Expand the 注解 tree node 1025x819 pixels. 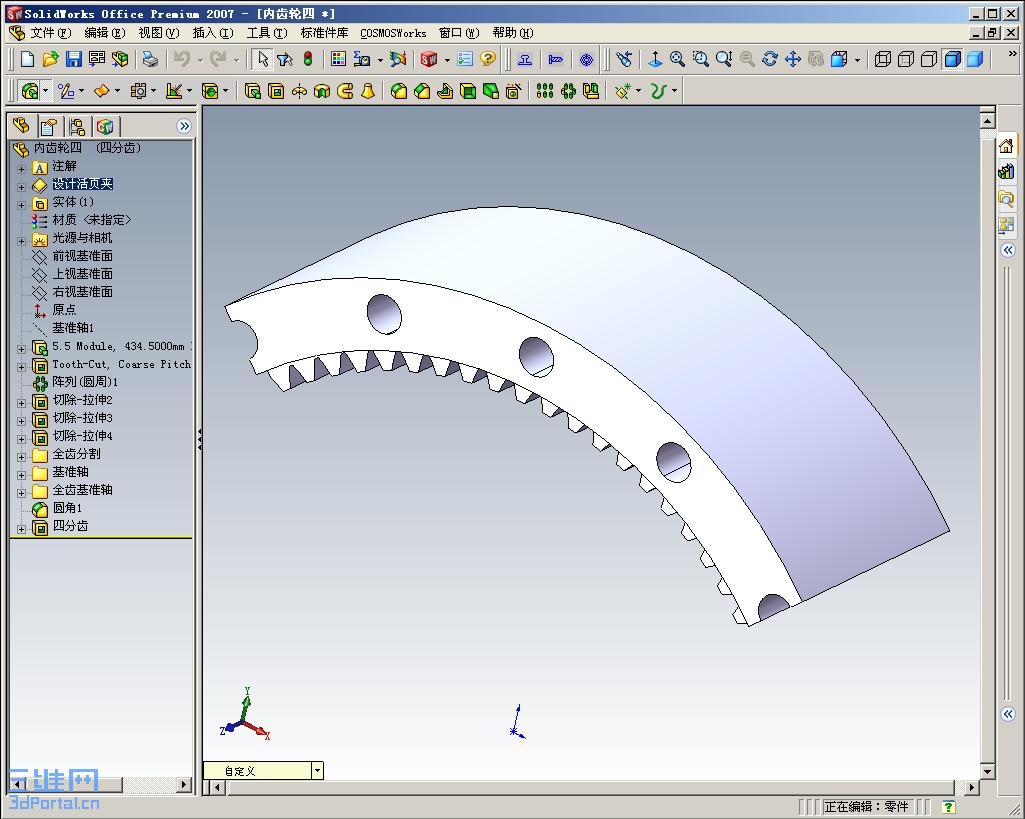coord(21,169)
